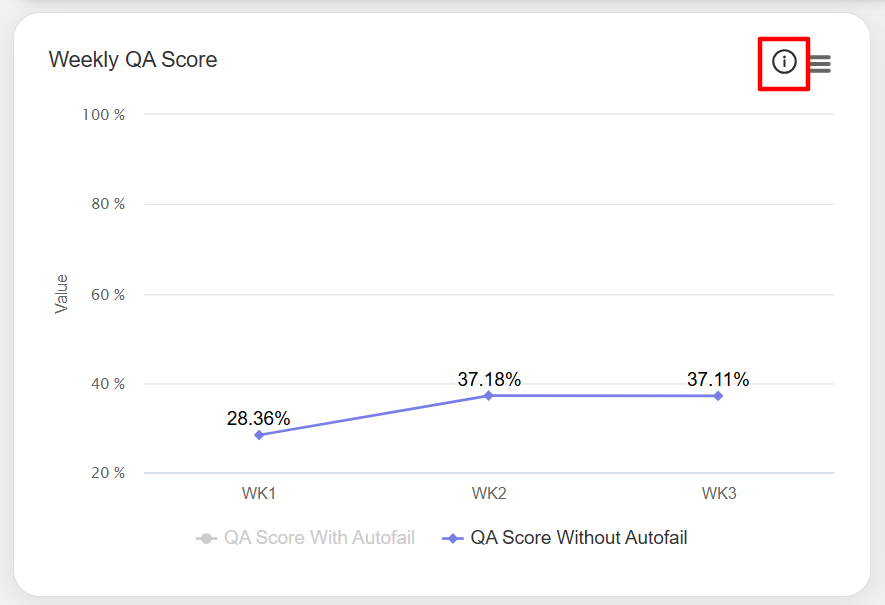Image resolution: width=885 pixels, height=605 pixels.
Task: Click the purple Without Autofail legend marker
Action: [453, 539]
